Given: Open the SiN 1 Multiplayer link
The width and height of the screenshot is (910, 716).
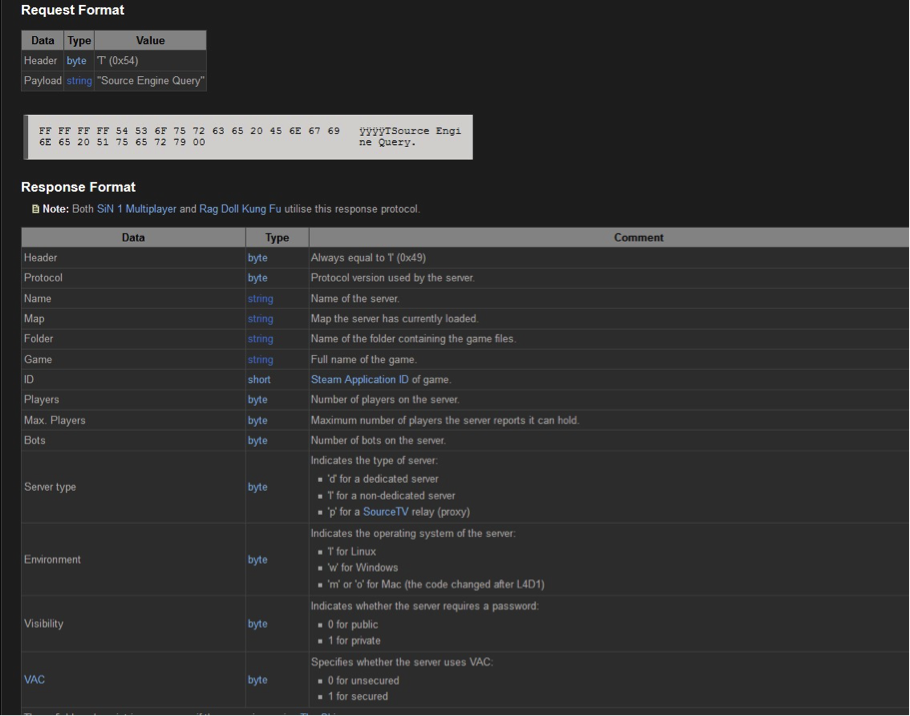Looking at the screenshot, I should tap(136, 209).
